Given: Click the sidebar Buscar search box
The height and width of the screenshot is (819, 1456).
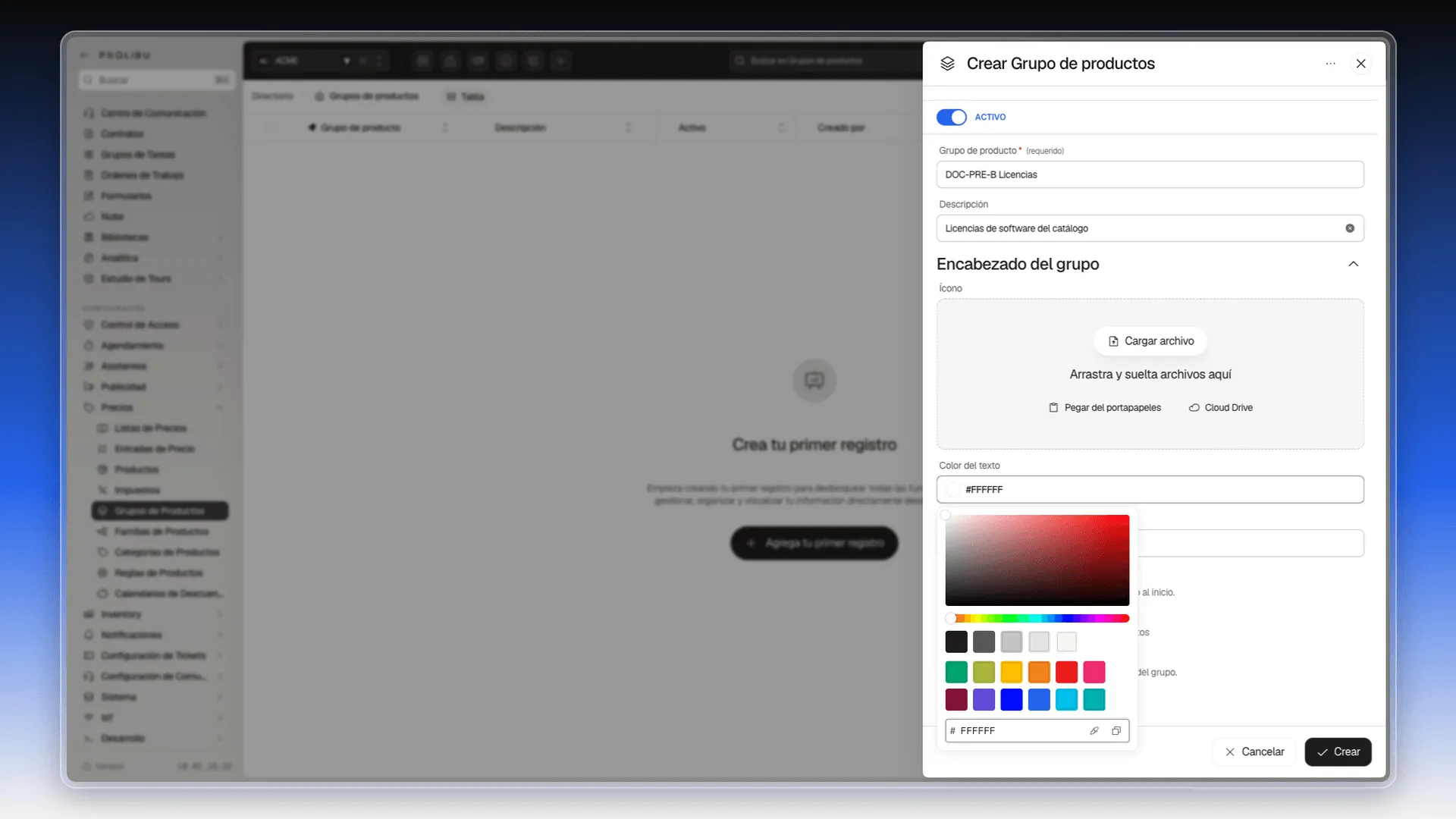Looking at the screenshot, I should 156,80.
